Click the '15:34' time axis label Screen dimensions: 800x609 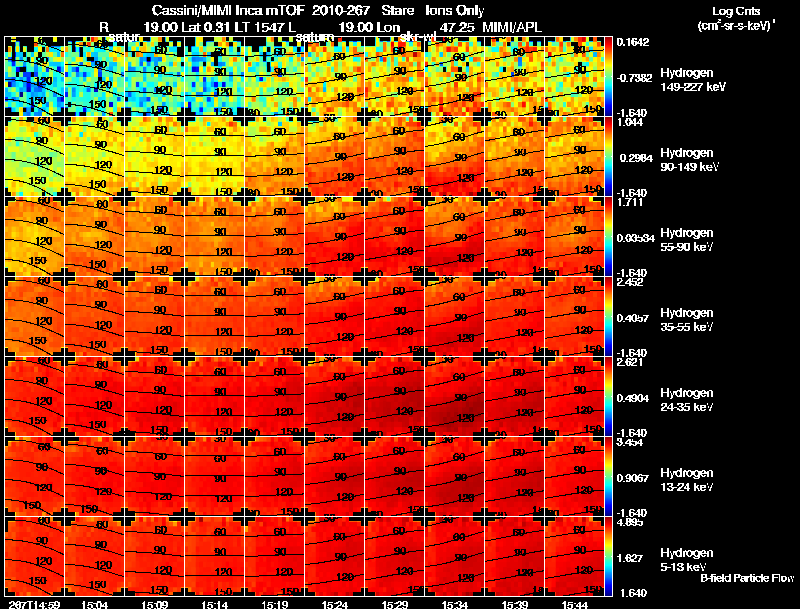(x=455, y=605)
